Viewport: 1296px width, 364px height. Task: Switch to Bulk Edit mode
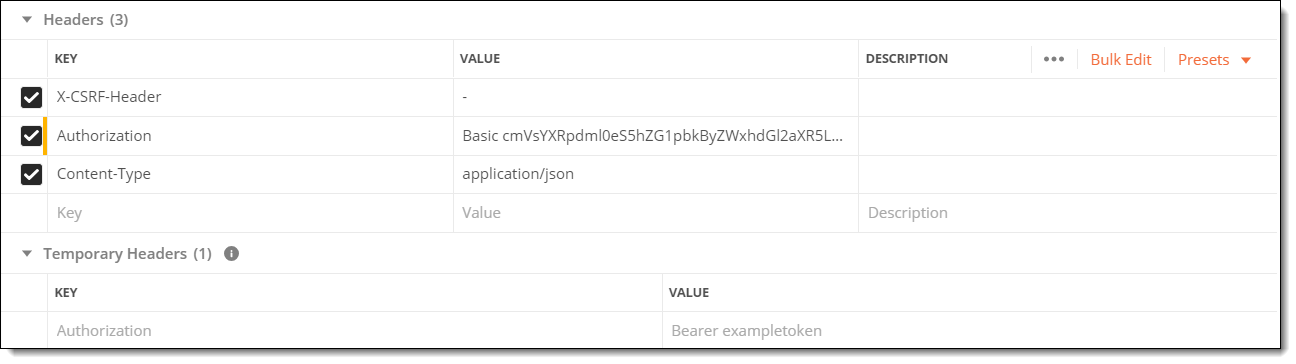(1121, 59)
